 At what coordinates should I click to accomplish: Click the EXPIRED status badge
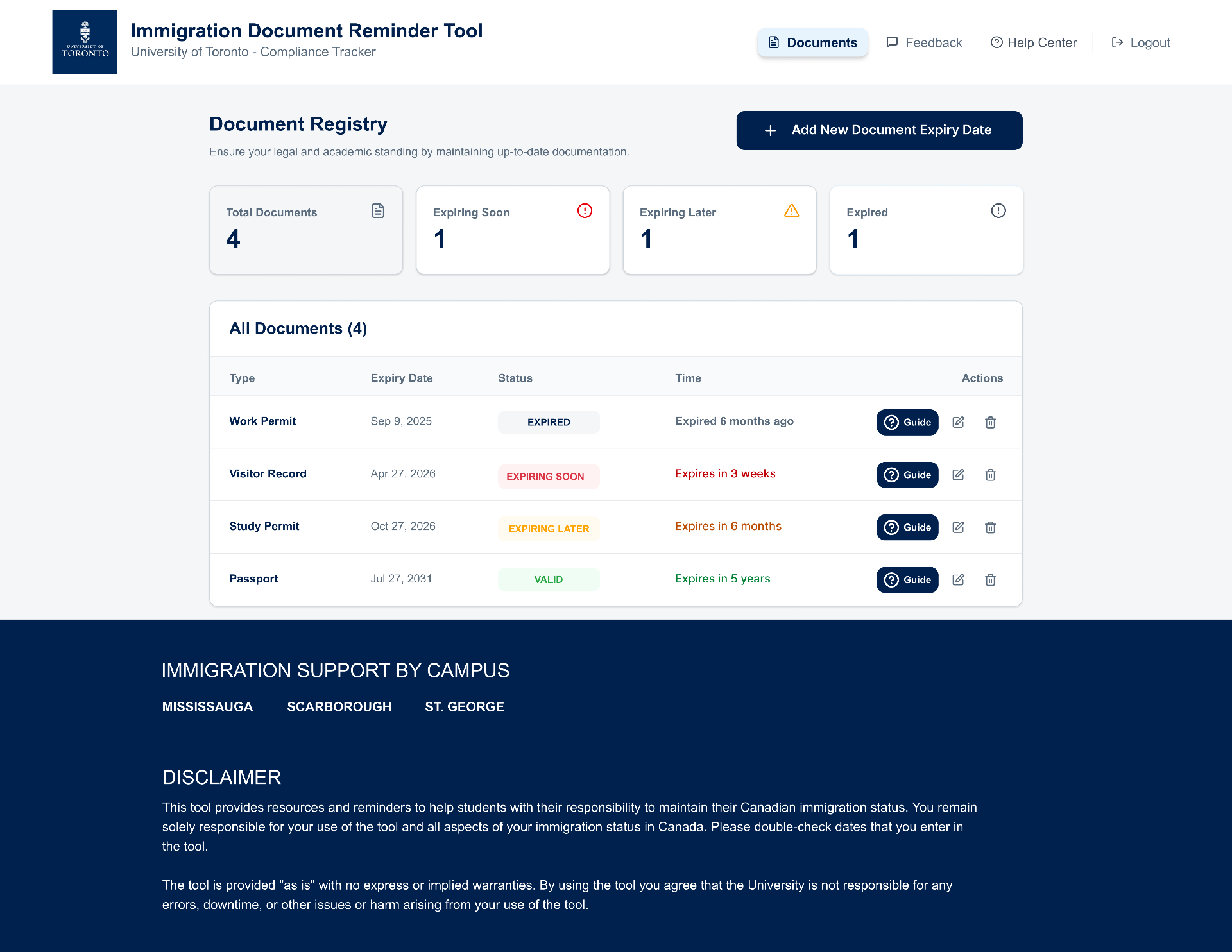pos(549,422)
